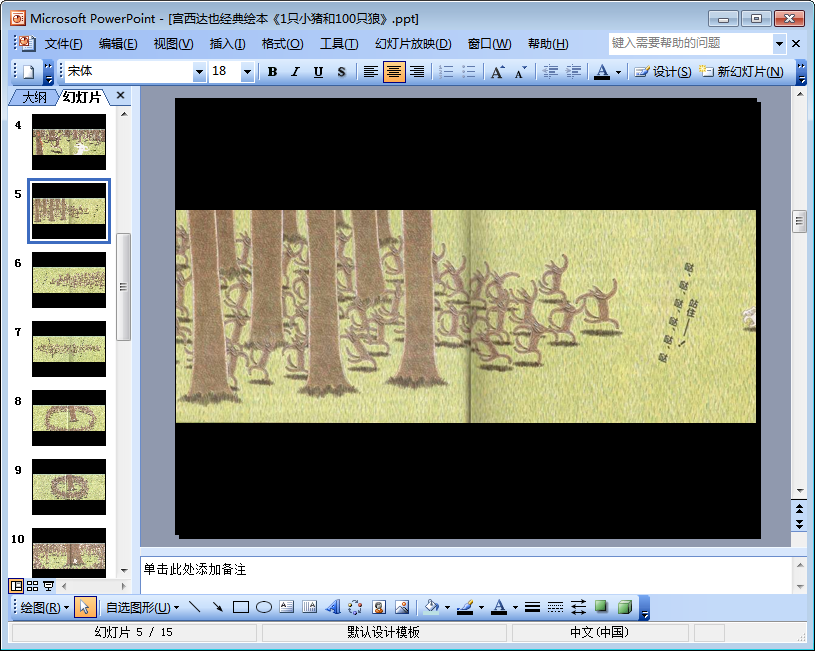815x651 pixels.
Task: Click the help question input box
Action: (690, 43)
